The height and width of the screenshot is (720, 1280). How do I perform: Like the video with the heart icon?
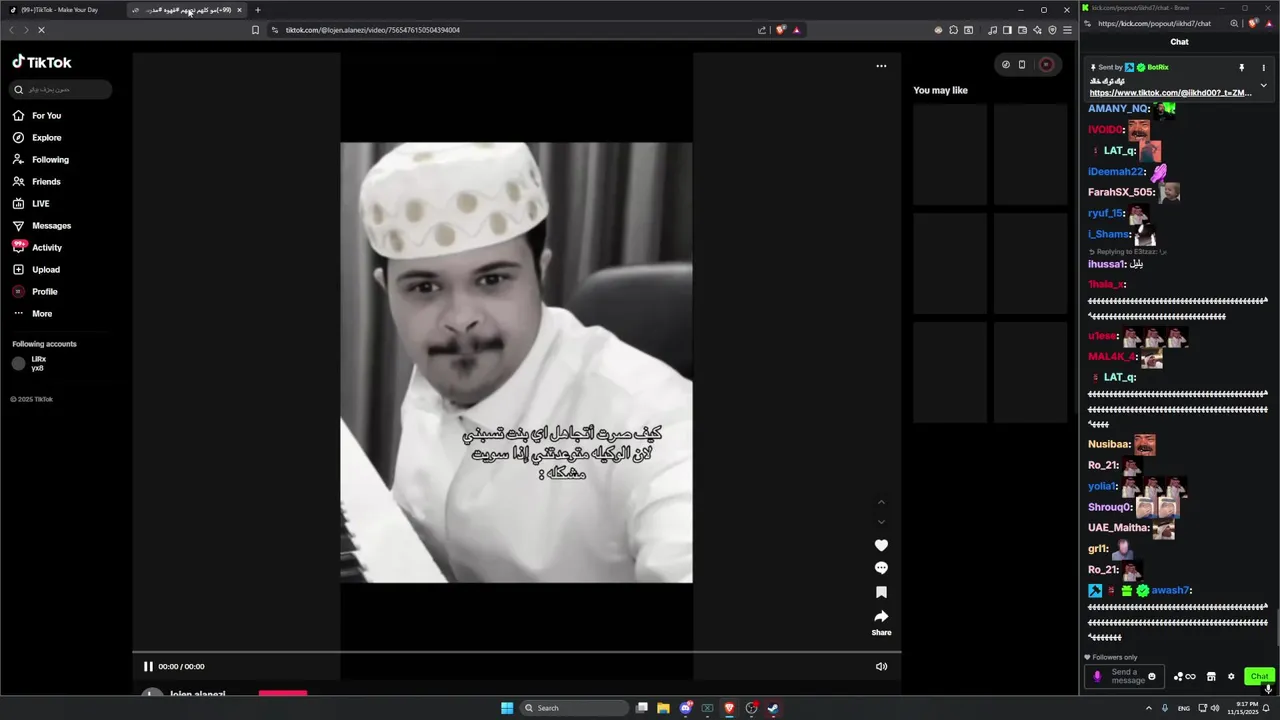(881, 545)
